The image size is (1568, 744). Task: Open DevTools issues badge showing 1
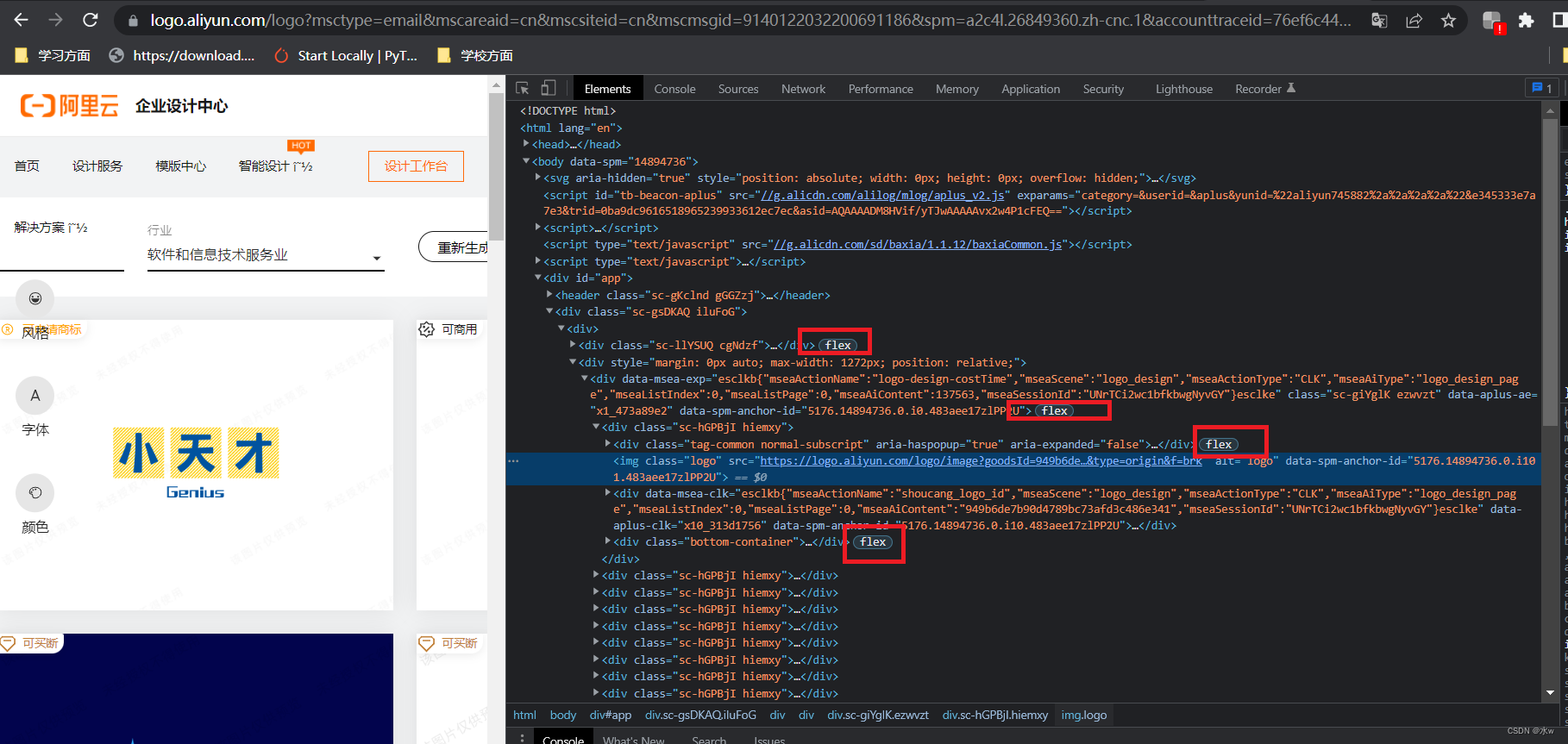coord(1541,88)
